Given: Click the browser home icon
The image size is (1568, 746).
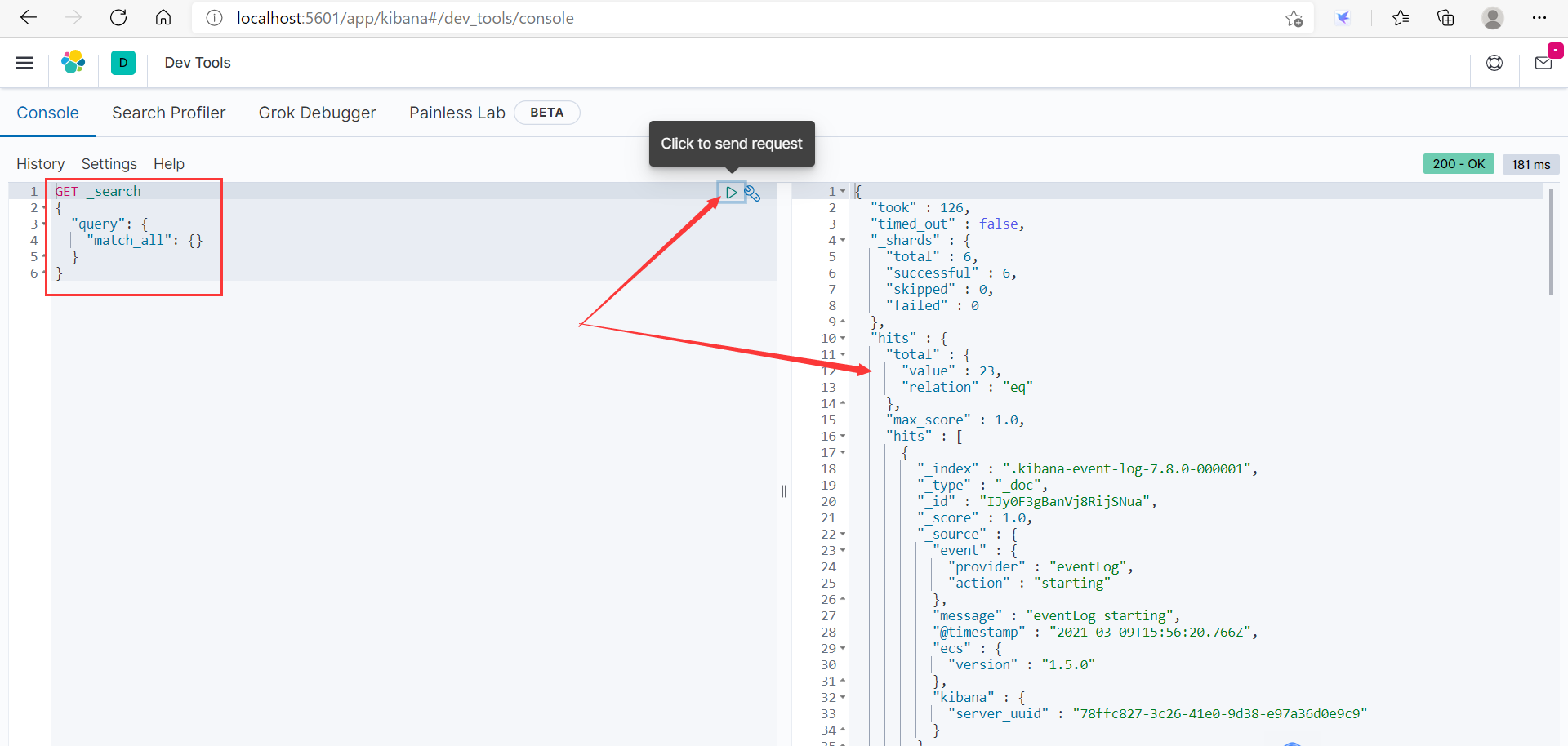Looking at the screenshot, I should 163,18.
